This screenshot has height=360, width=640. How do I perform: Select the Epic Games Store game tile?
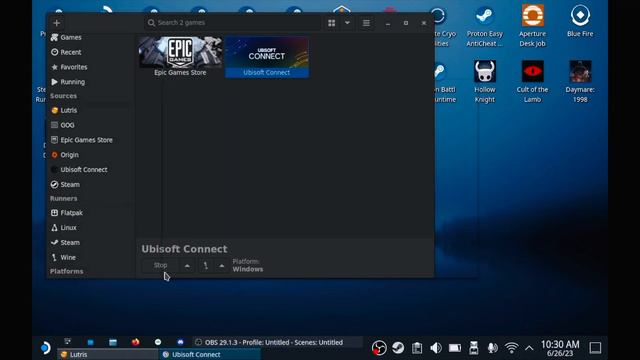click(x=180, y=57)
